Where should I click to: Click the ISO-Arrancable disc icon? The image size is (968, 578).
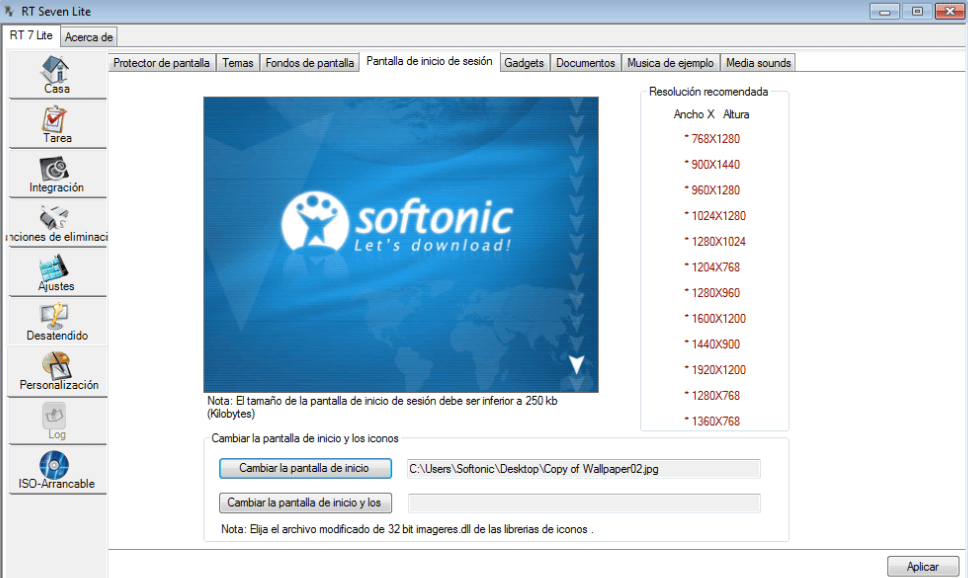click(x=56, y=465)
